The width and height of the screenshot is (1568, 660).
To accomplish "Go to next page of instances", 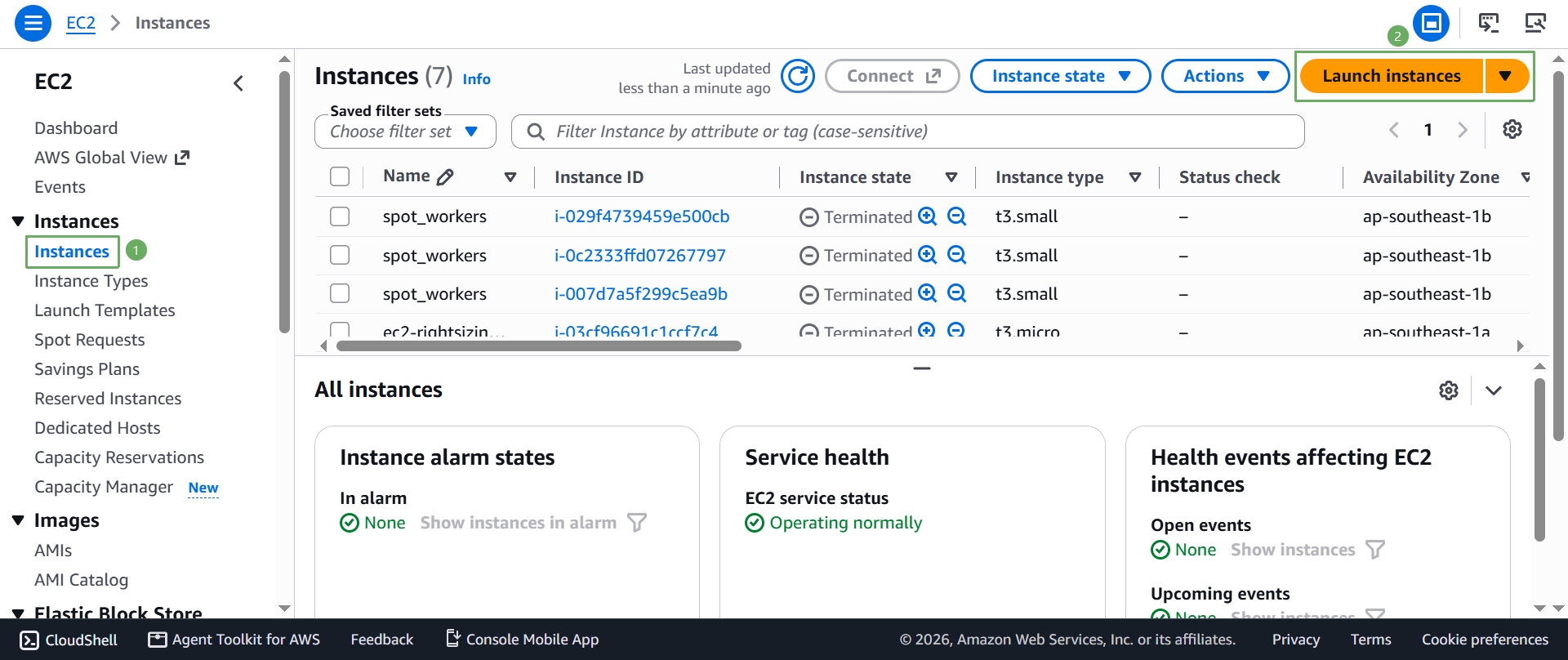I will point(1463,129).
